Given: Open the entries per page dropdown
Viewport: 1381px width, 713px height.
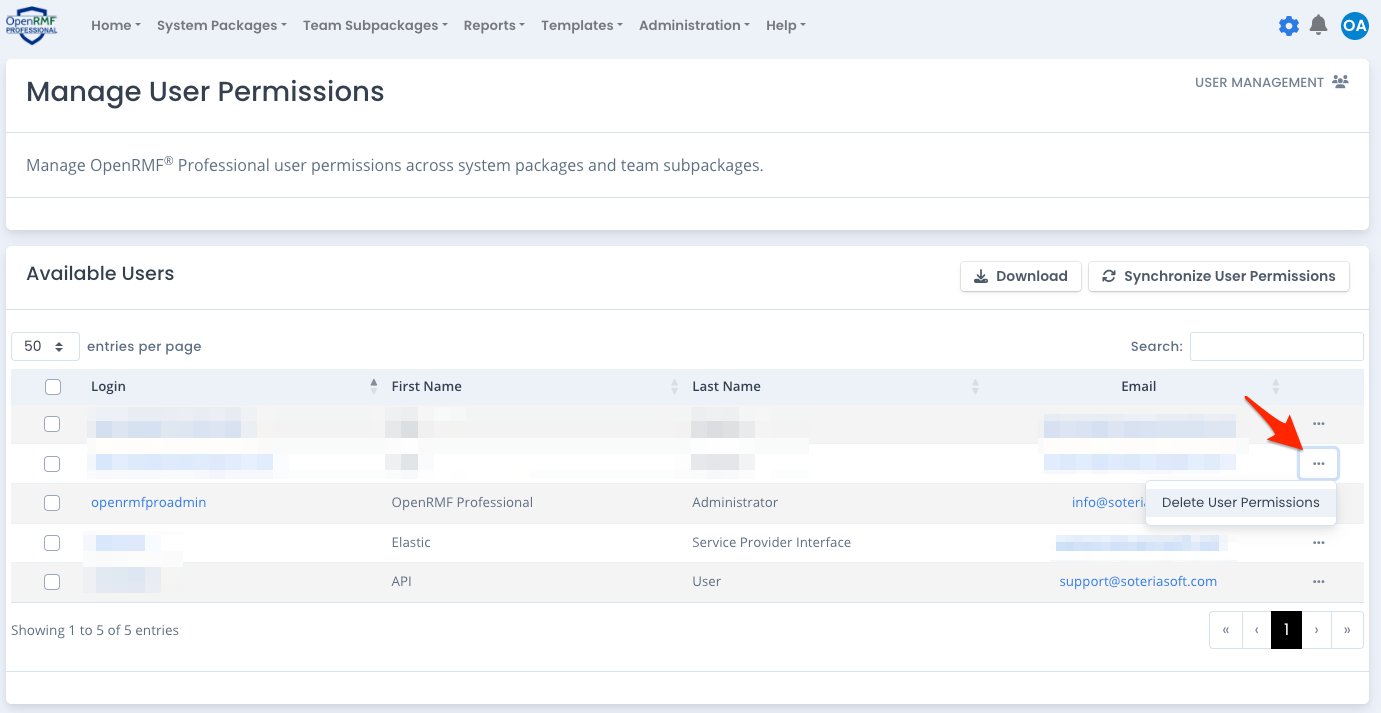Looking at the screenshot, I should (x=45, y=346).
